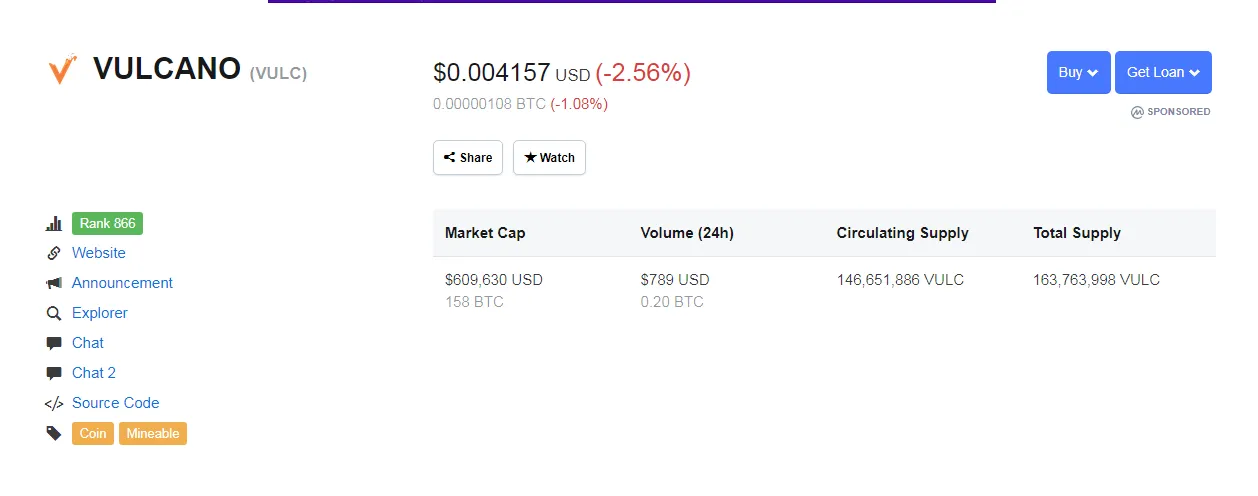The height and width of the screenshot is (496, 1258).
Task: Click the megaphone icon beside Announcement
Action: (x=54, y=284)
